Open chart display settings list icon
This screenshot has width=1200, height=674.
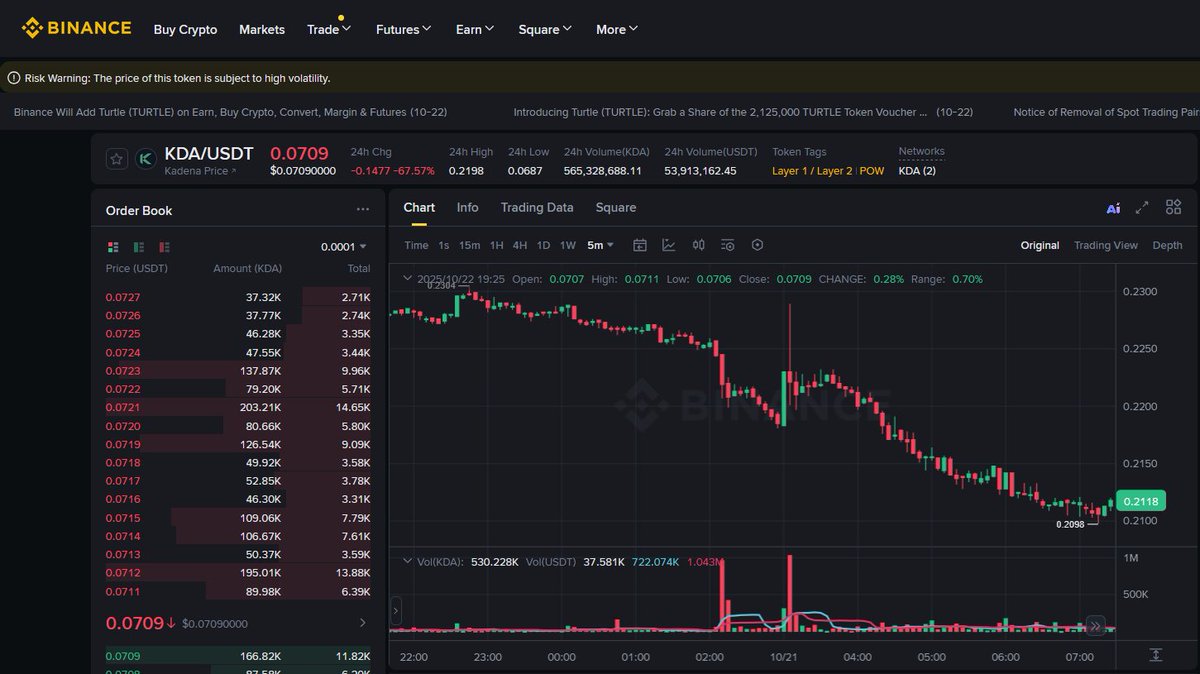pos(728,245)
